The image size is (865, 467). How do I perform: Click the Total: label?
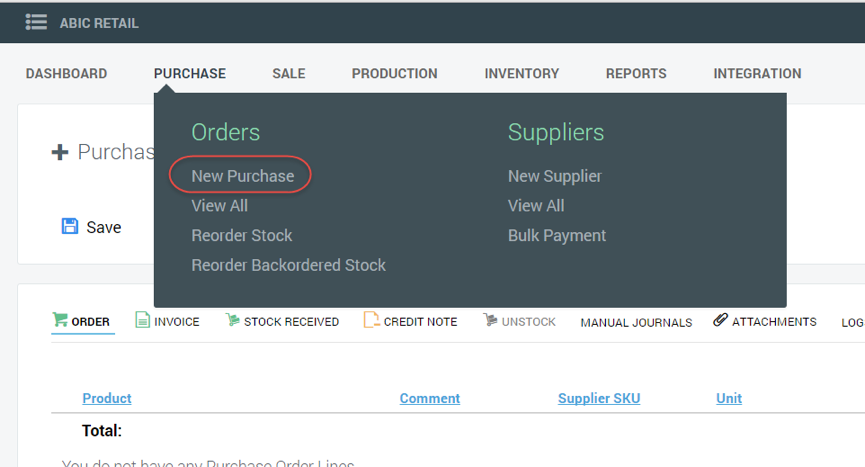pos(102,431)
